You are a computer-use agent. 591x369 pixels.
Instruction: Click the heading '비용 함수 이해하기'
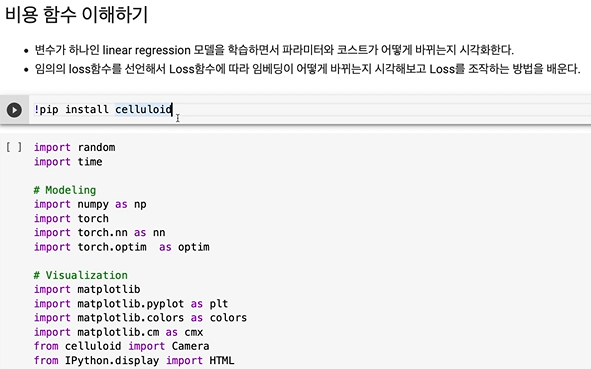pyautogui.click(x=77, y=15)
